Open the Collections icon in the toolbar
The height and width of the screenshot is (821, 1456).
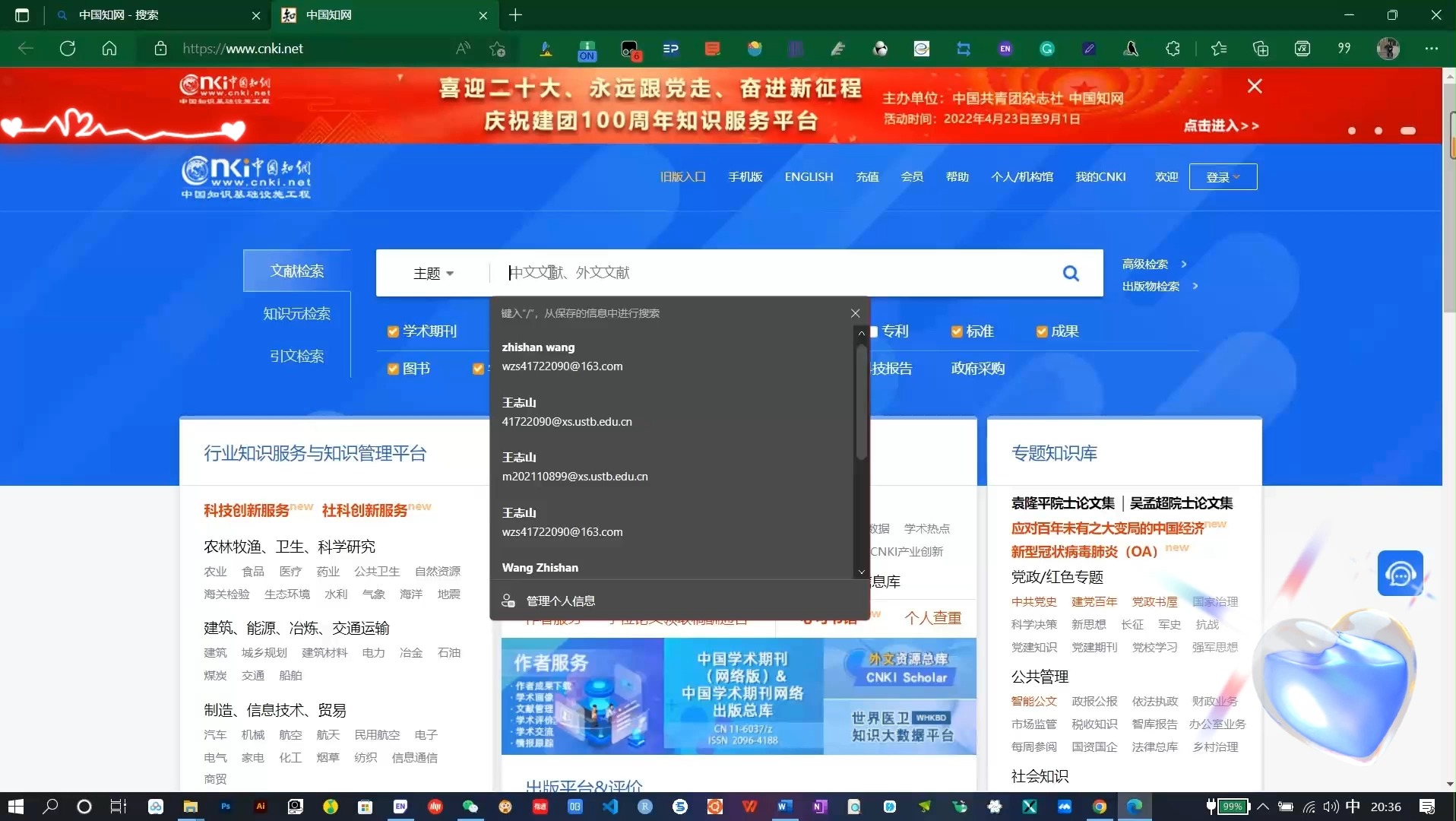(1261, 48)
